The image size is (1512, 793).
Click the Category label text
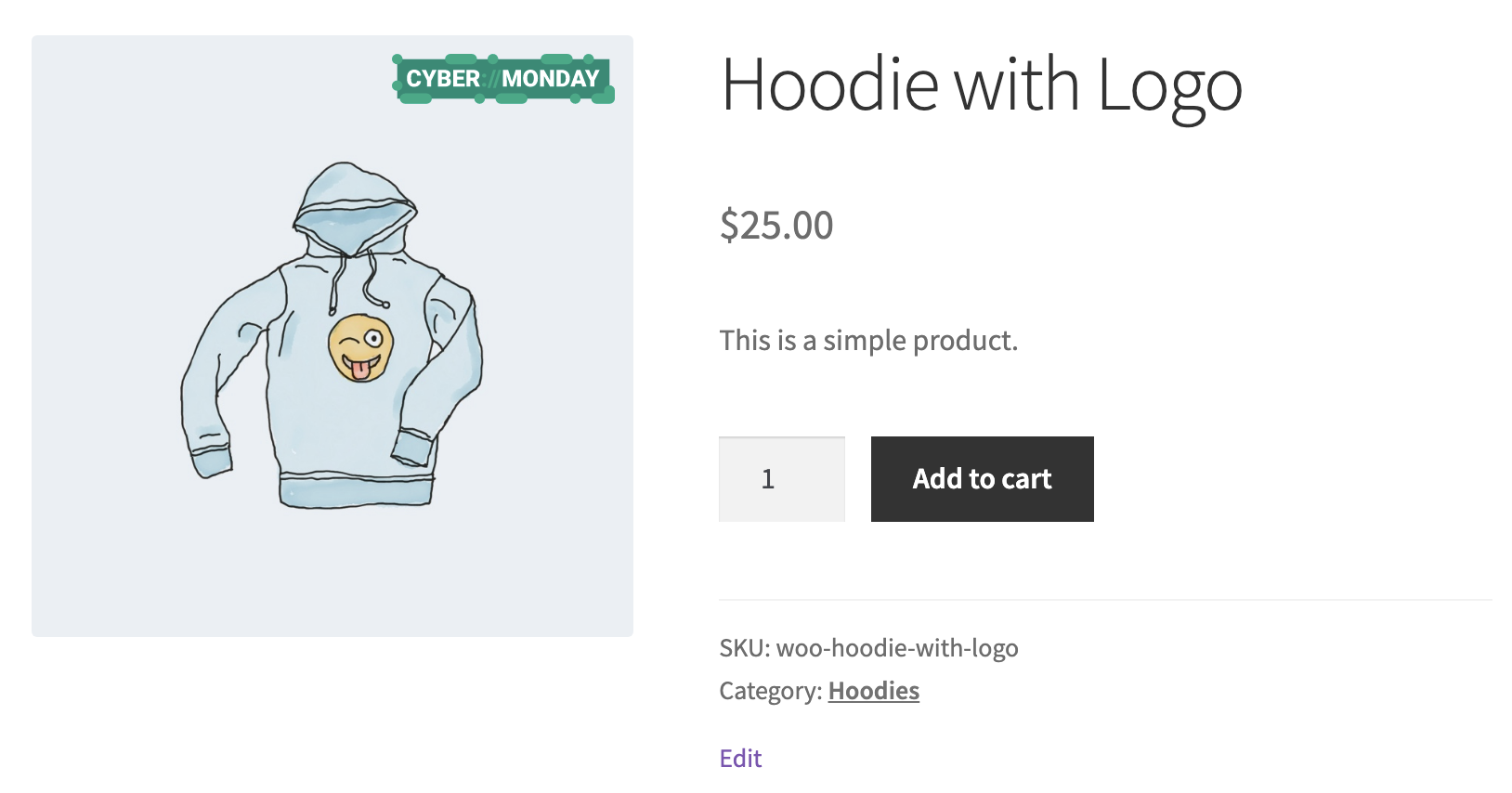point(769,690)
